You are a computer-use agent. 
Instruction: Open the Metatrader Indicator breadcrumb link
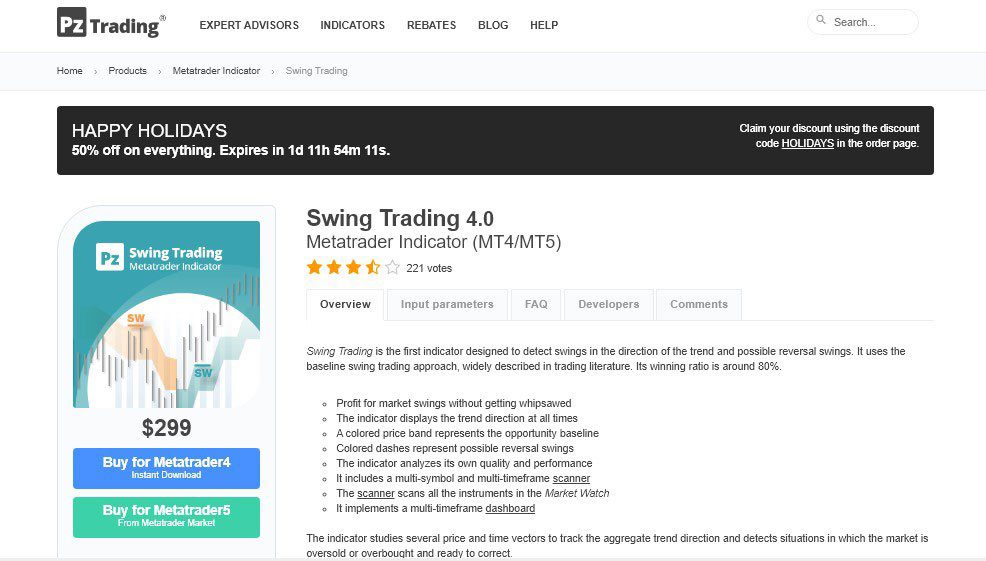pos(216,70)
